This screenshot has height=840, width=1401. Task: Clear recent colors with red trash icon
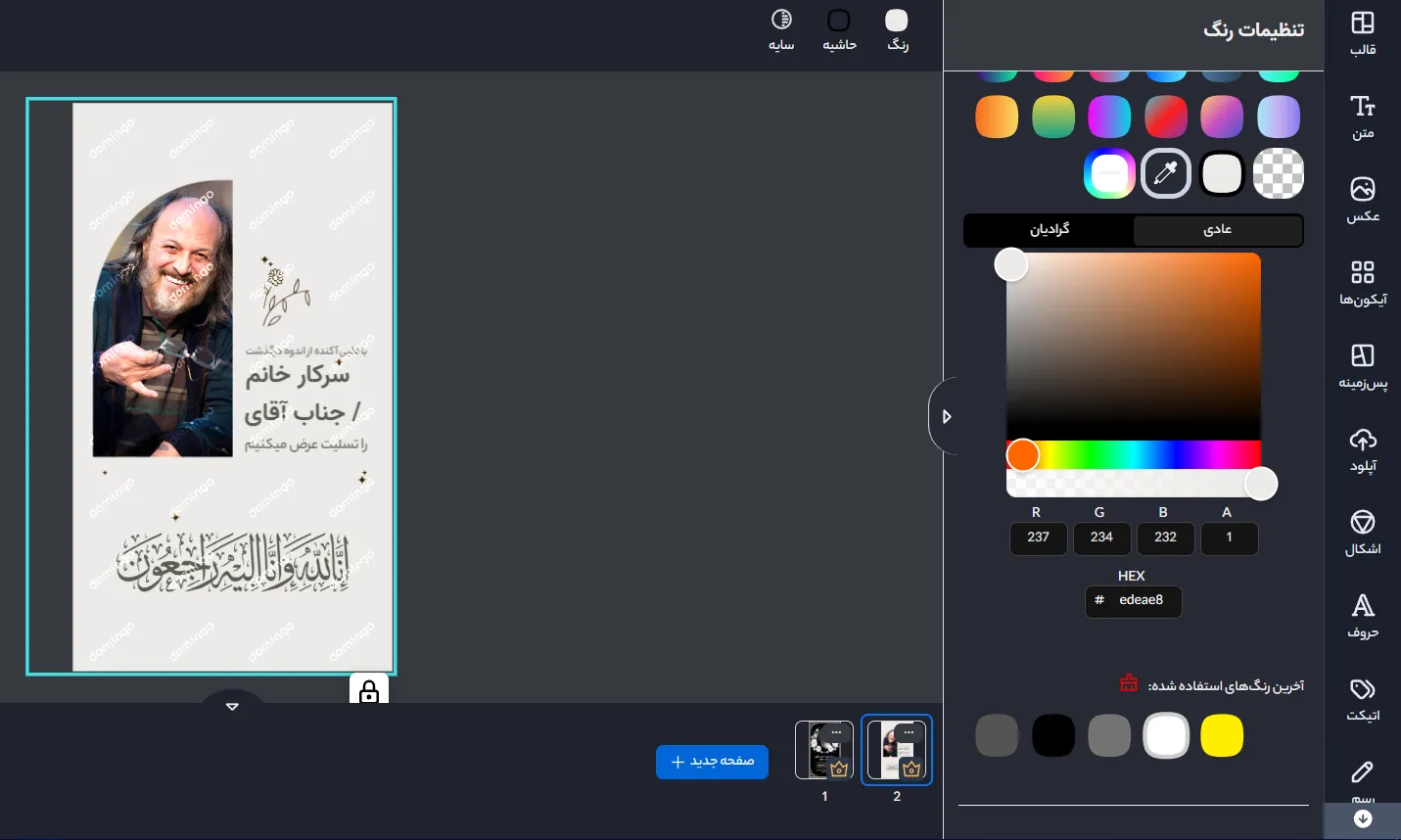1129,683
